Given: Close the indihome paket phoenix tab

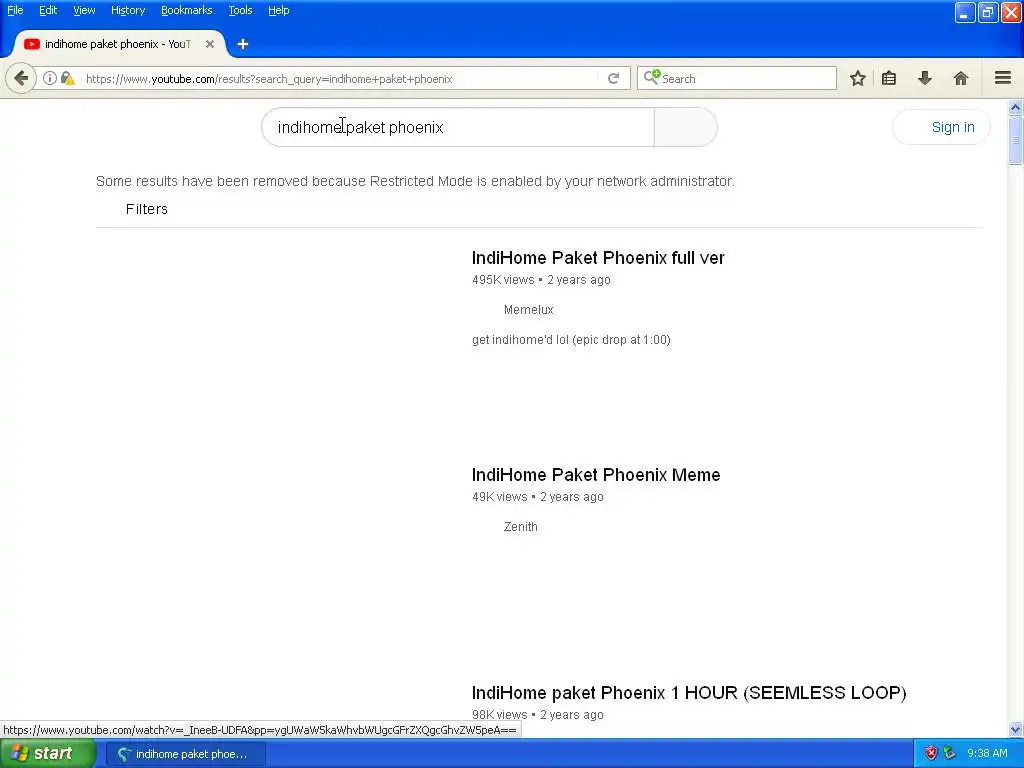Looking at the screenshot, I should [210, 44].
